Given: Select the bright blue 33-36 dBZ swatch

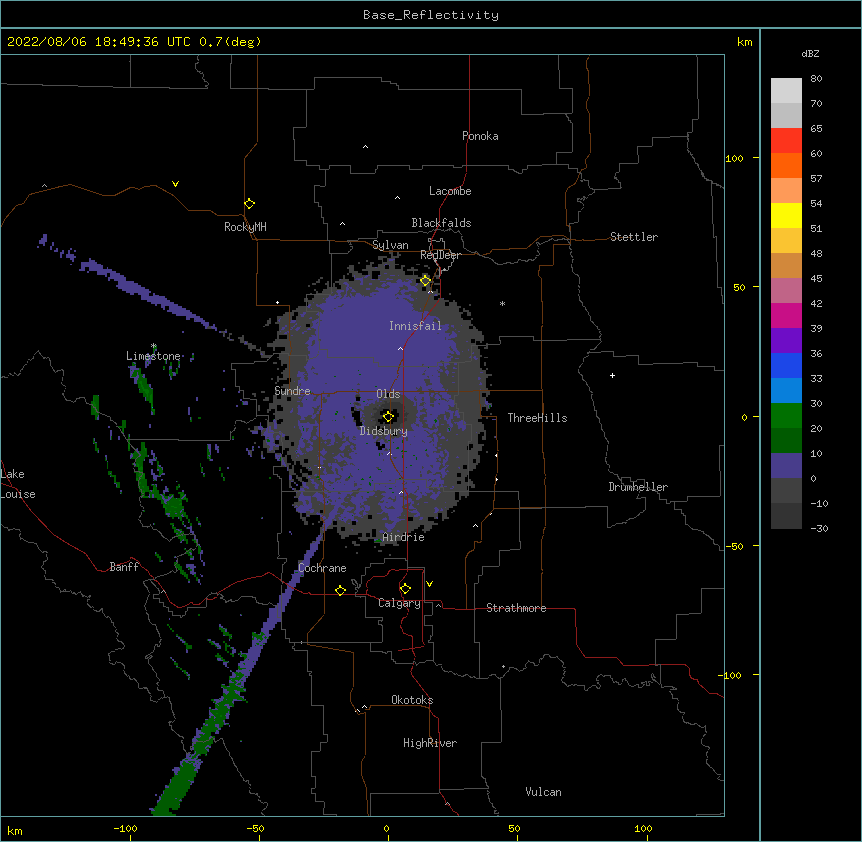Looking at the screenshot, I should pos(786,365).
